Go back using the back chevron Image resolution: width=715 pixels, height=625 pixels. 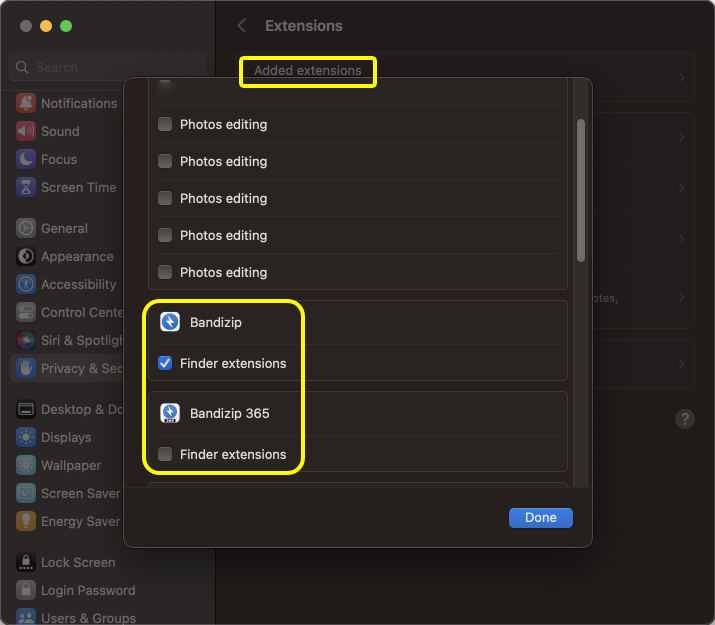click(x=242, y=26)
